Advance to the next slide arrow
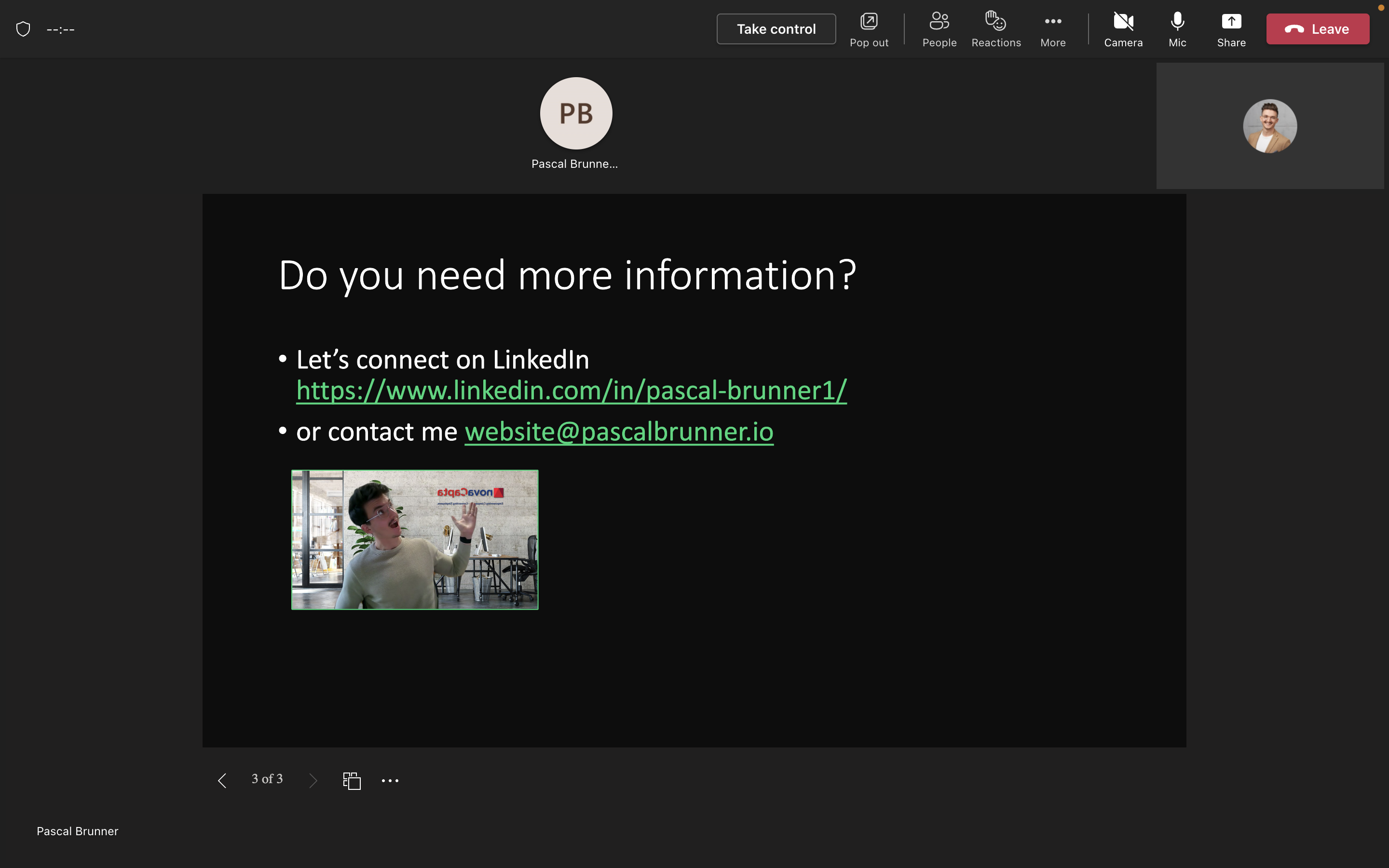The width and height of the screenshot is (1389, 868). point(313,780)
